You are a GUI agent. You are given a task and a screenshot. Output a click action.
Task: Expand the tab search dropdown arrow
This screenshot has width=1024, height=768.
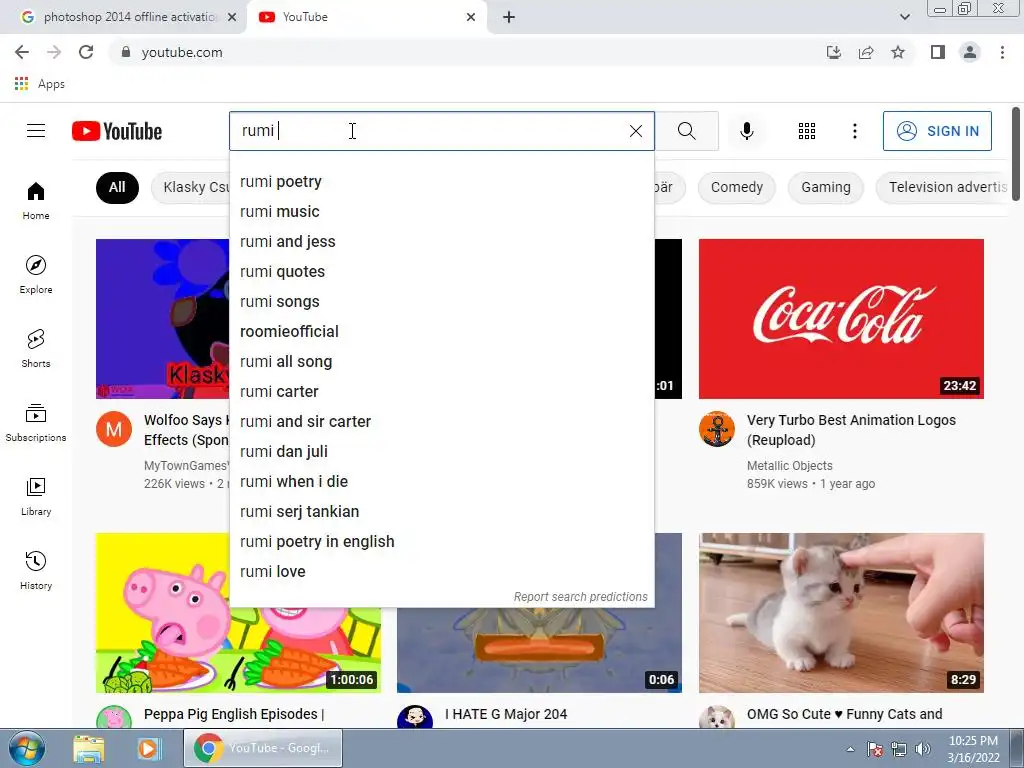click(x=904, y=17)
